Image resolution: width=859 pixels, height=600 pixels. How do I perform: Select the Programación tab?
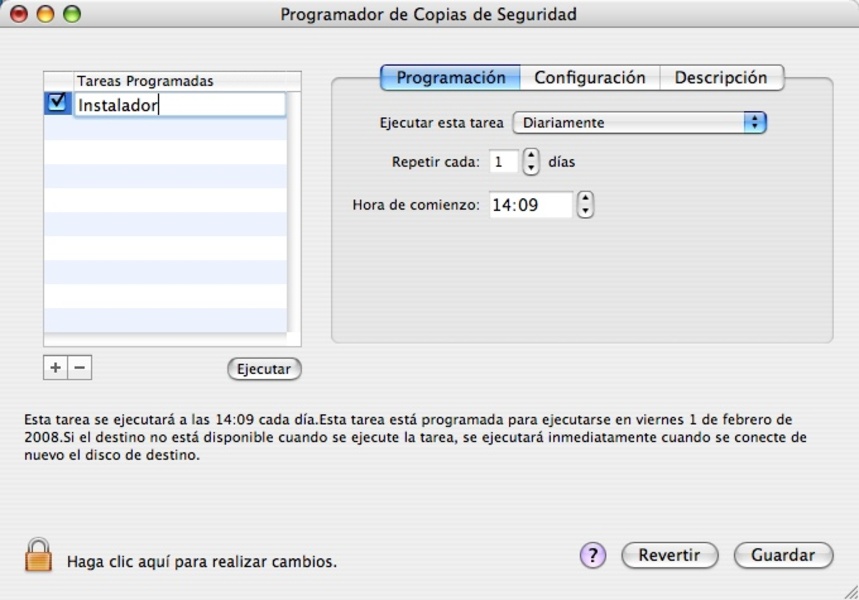[451, 78]
